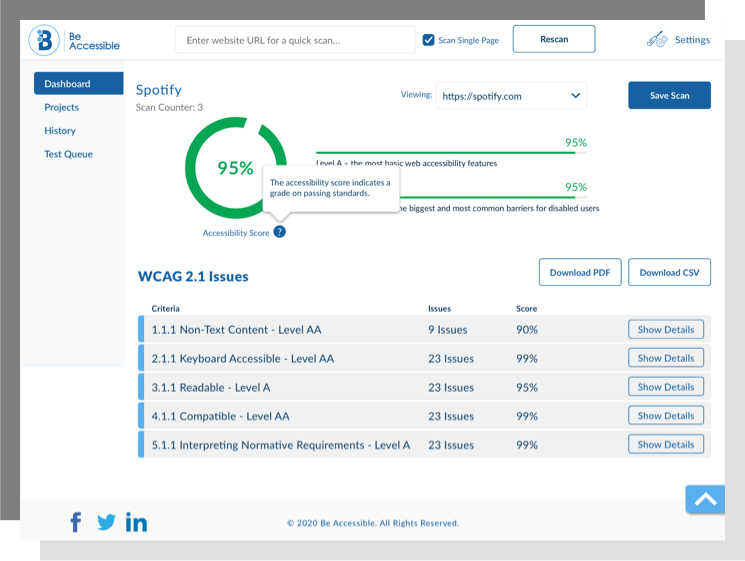Image resolution: width=745 pixels, height=561 pixels.
Task: Click the 4.1.1 Compatible - Level AA text
Action: [x=220, y=416]
